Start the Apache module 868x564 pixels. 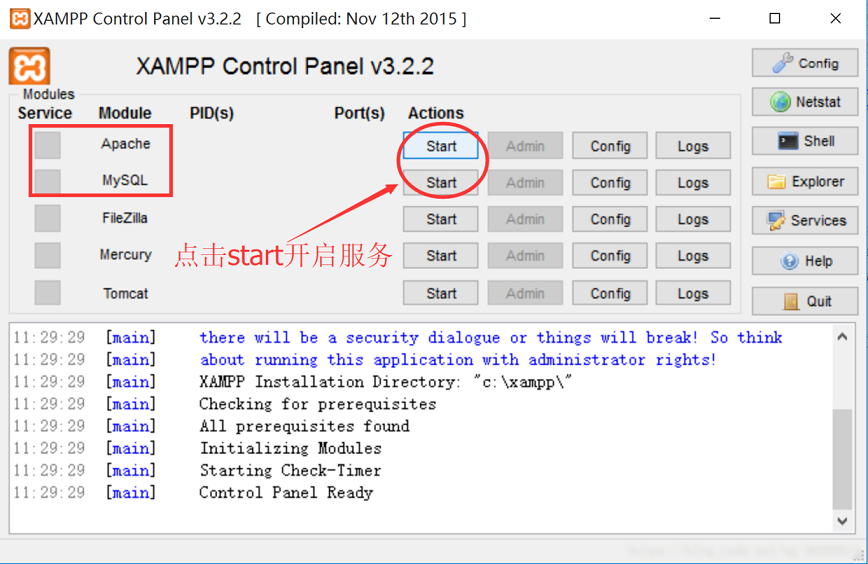click(x=441, y=146)
